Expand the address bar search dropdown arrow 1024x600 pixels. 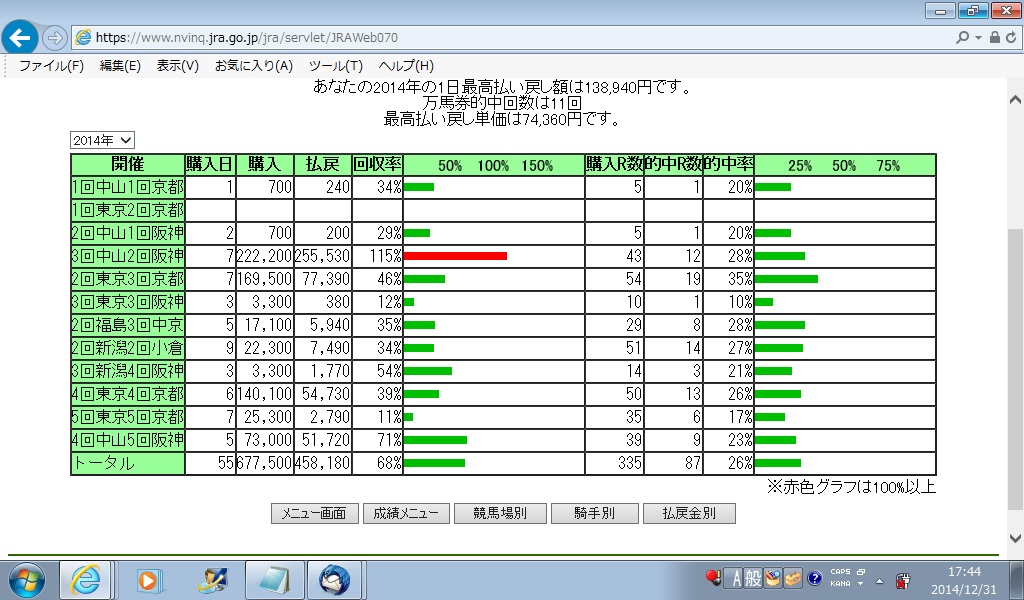pos(977,37)
